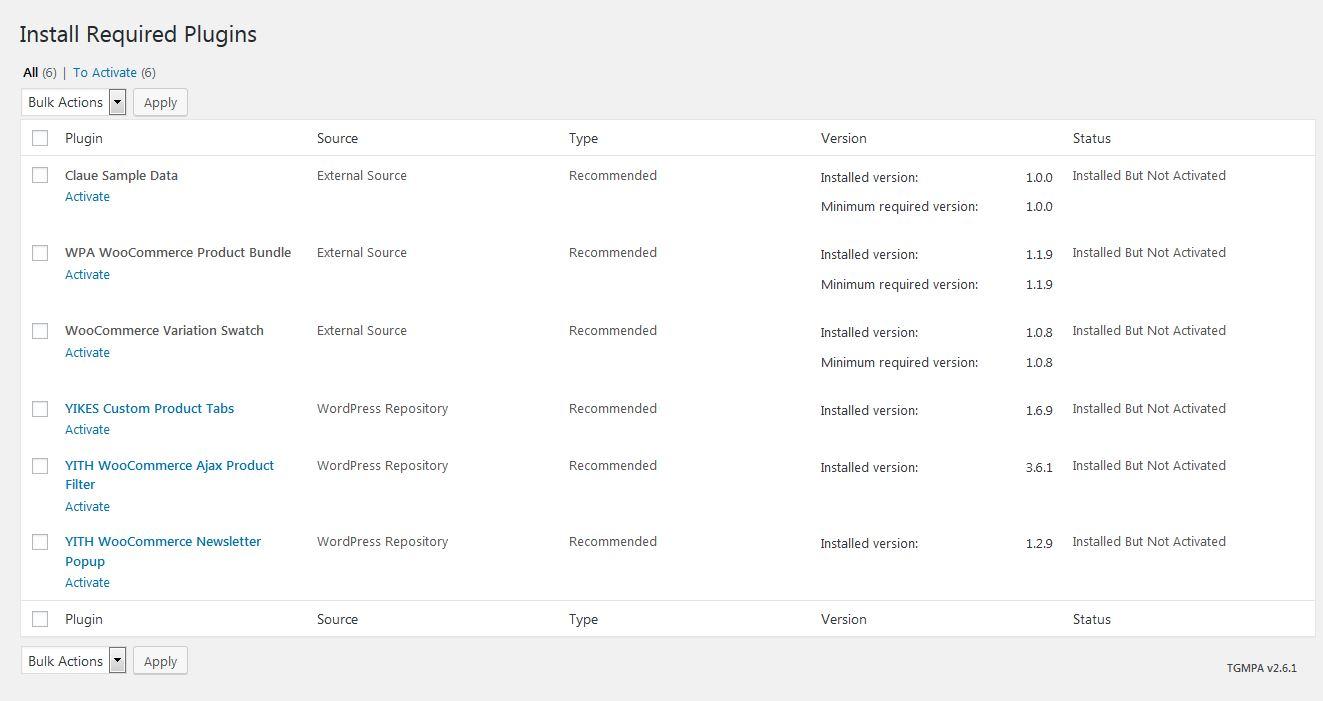Click the Install Required Plugins heading

pyautogui.click(x=138, y=34)
